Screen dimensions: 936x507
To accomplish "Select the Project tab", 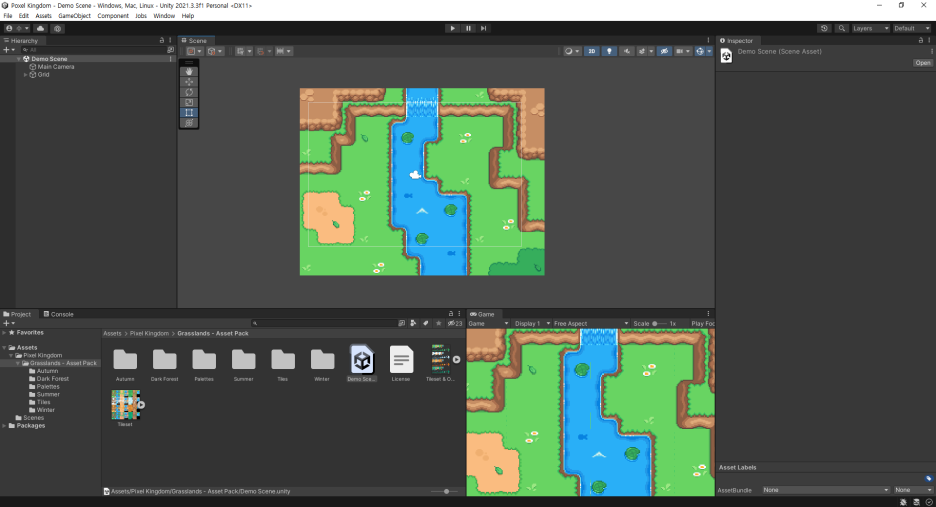I will click(17, 314).
